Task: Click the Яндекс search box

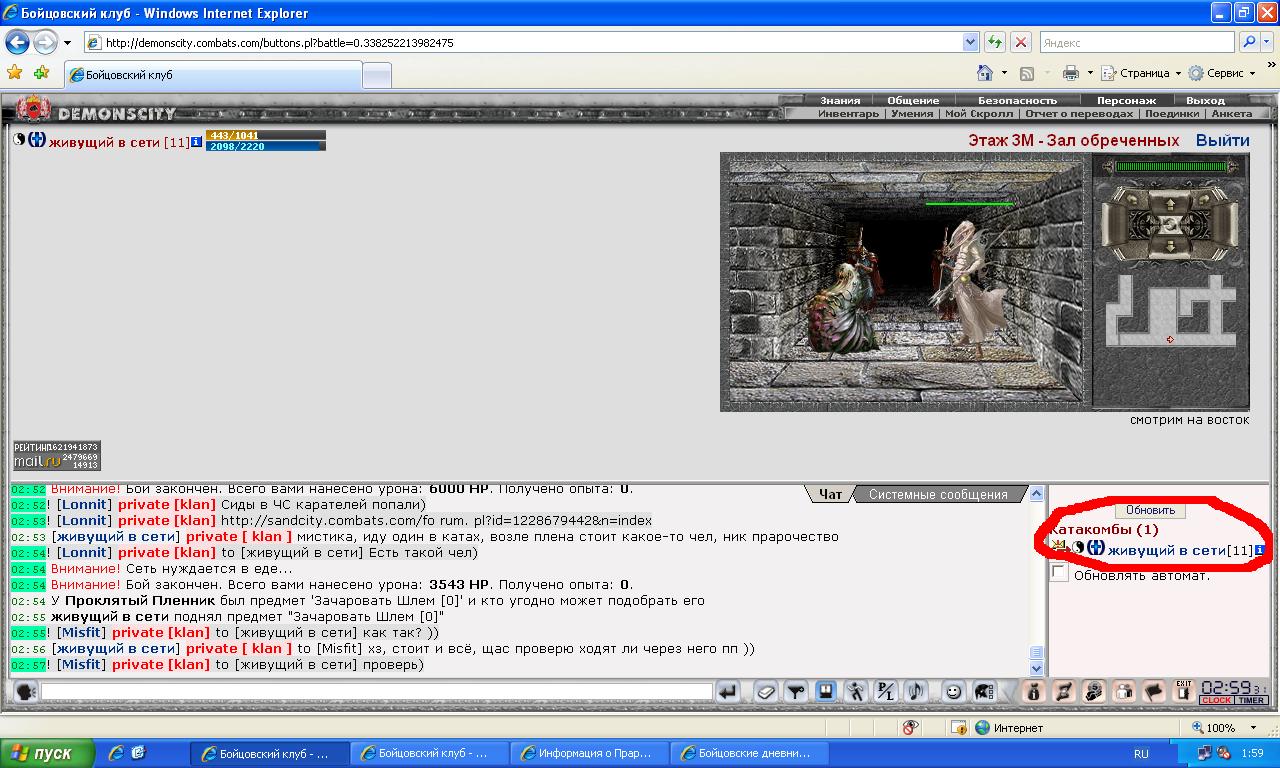Action: point(1137,43)
